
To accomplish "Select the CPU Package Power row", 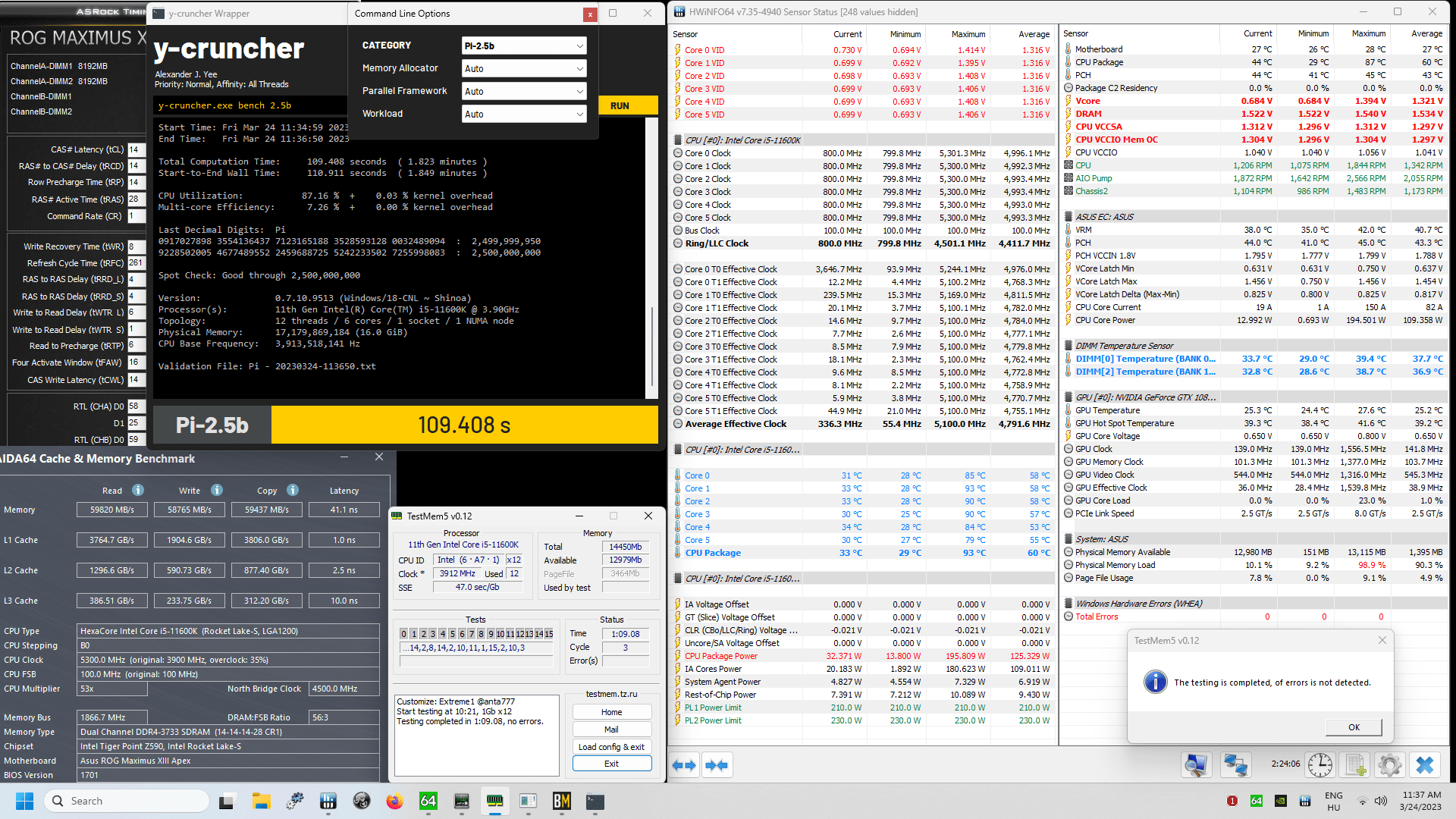I will click(x=862, y=656).
